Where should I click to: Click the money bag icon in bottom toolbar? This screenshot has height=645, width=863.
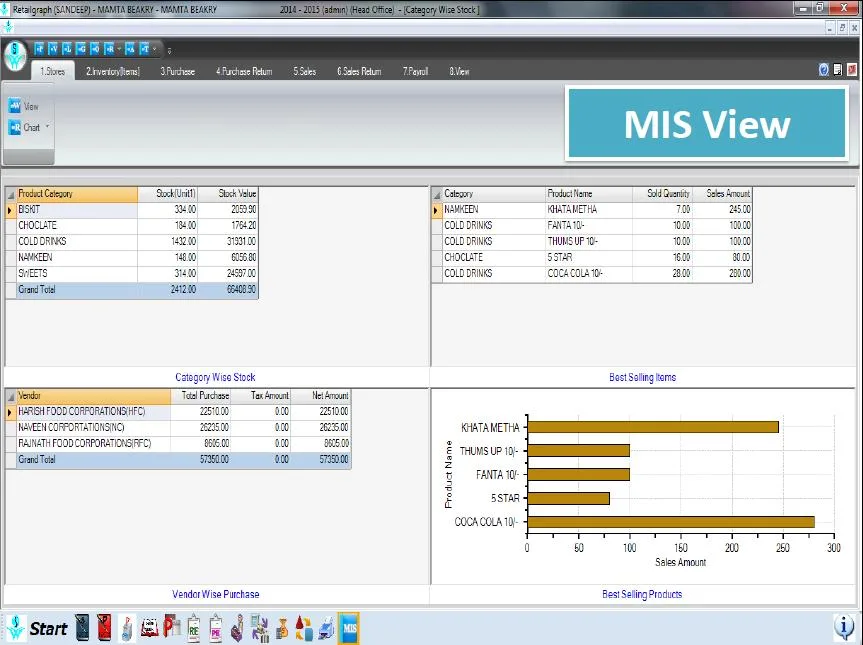(x=282, y=628)
